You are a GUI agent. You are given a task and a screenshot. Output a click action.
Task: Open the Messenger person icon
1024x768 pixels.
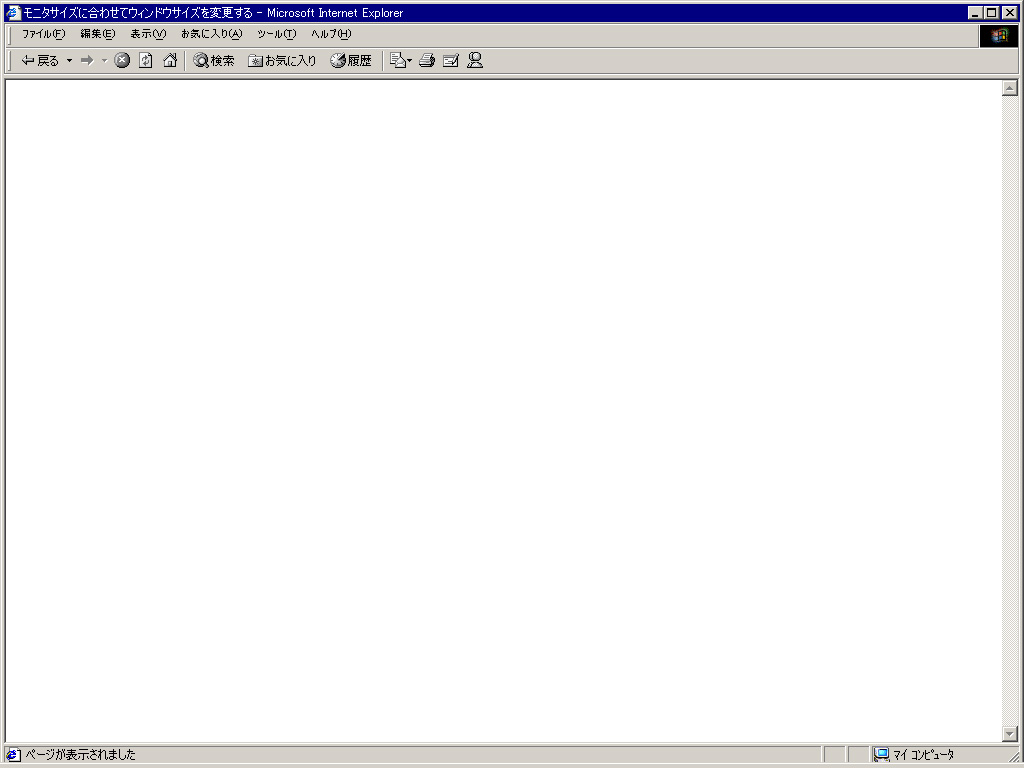[475, 61]
